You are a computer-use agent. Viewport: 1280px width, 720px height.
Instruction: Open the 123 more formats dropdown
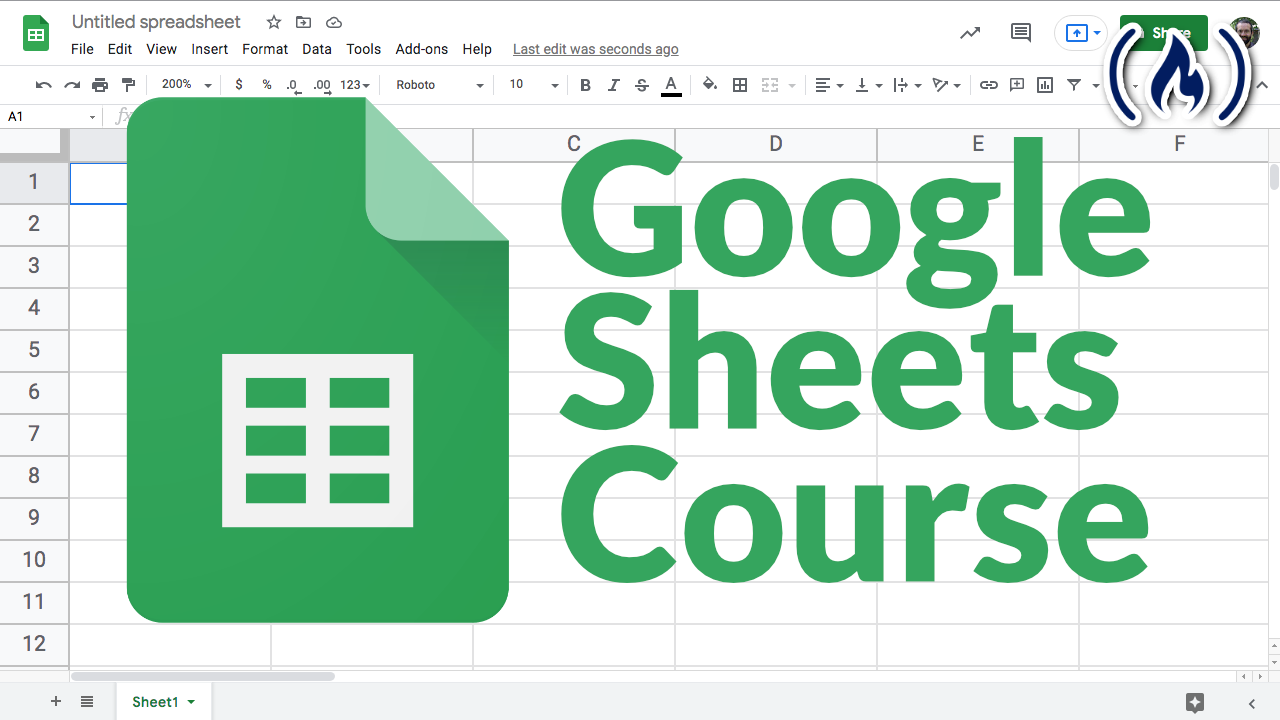click(x=355, y=85)
